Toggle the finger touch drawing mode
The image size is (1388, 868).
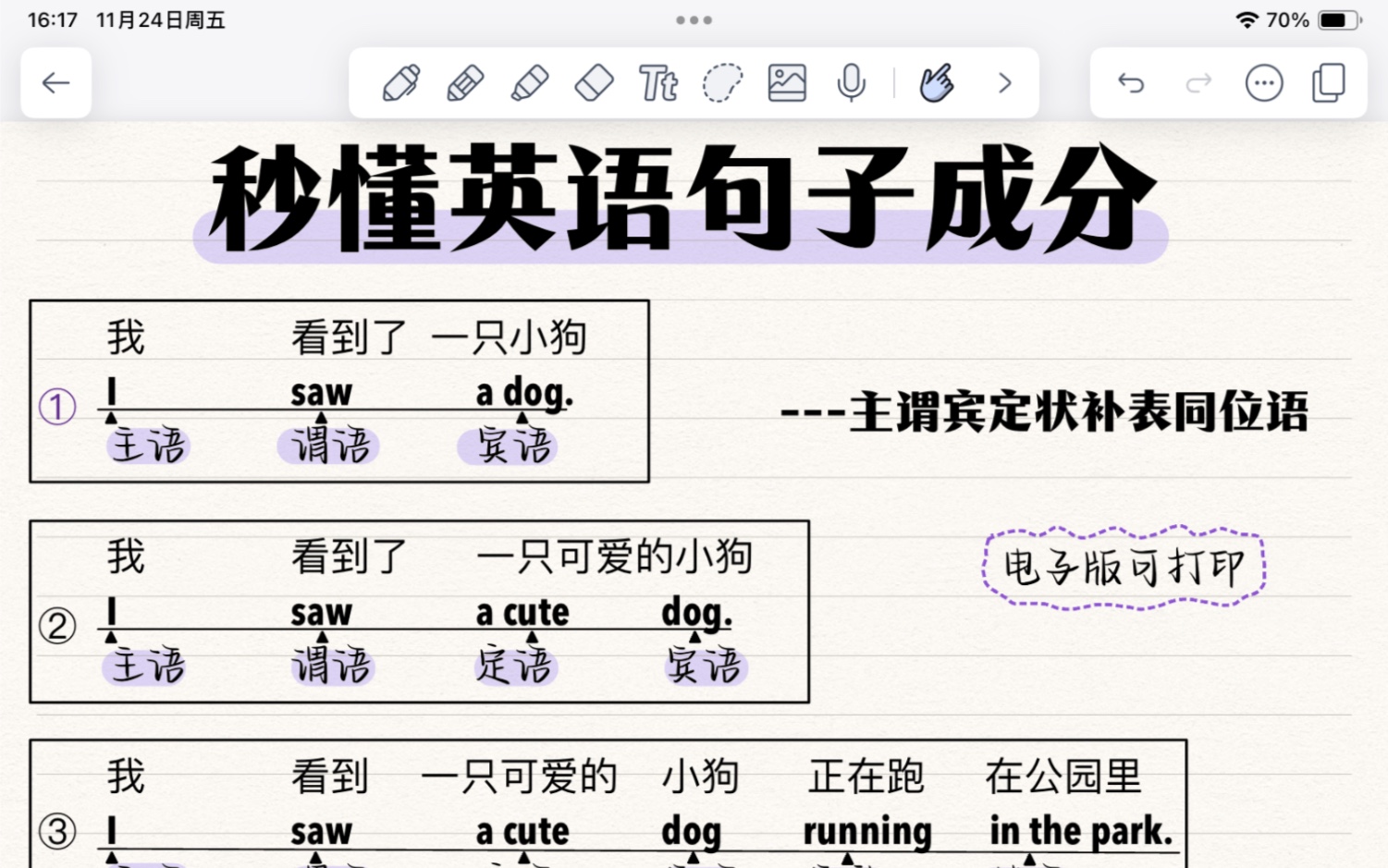937,83
